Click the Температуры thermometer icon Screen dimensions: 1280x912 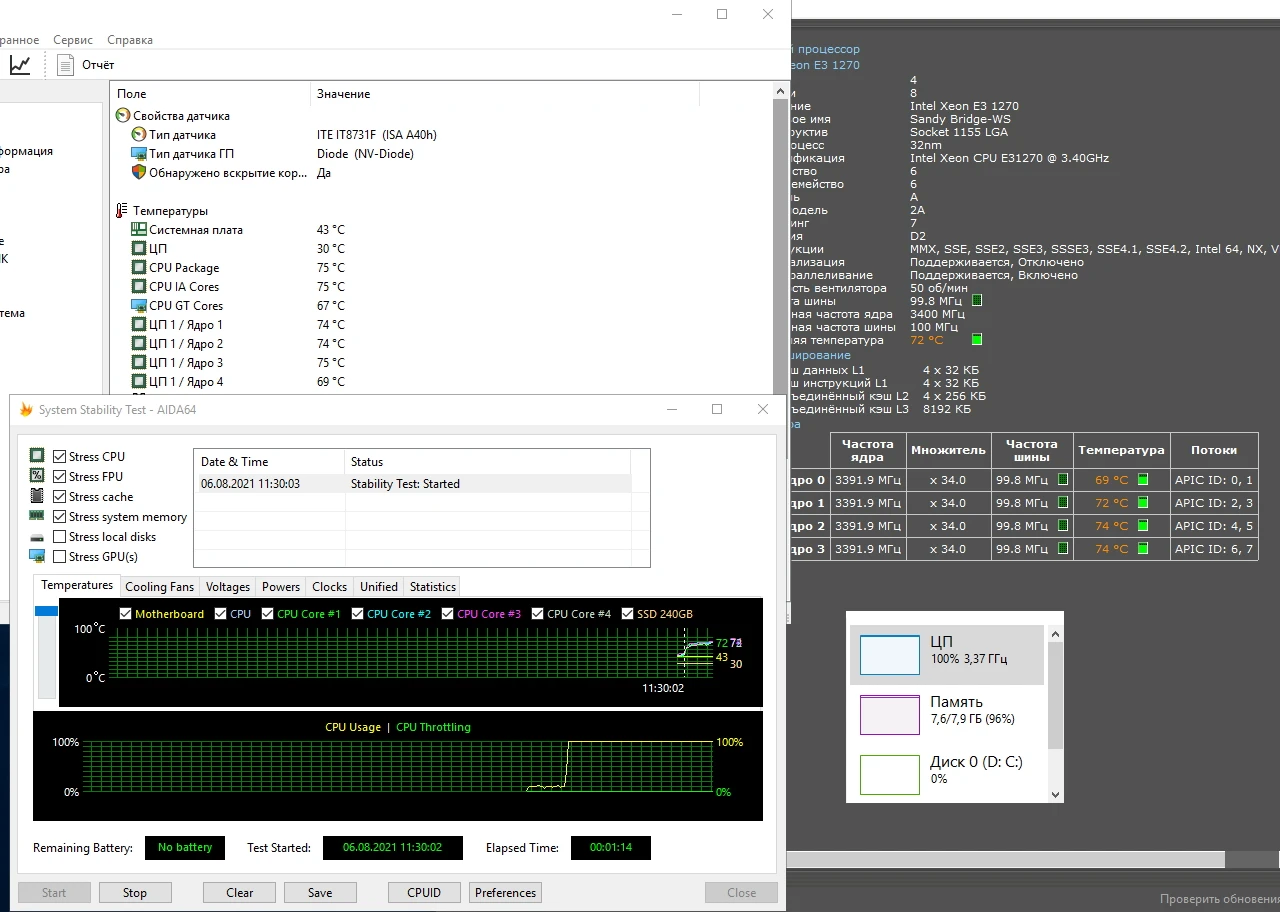122,211
